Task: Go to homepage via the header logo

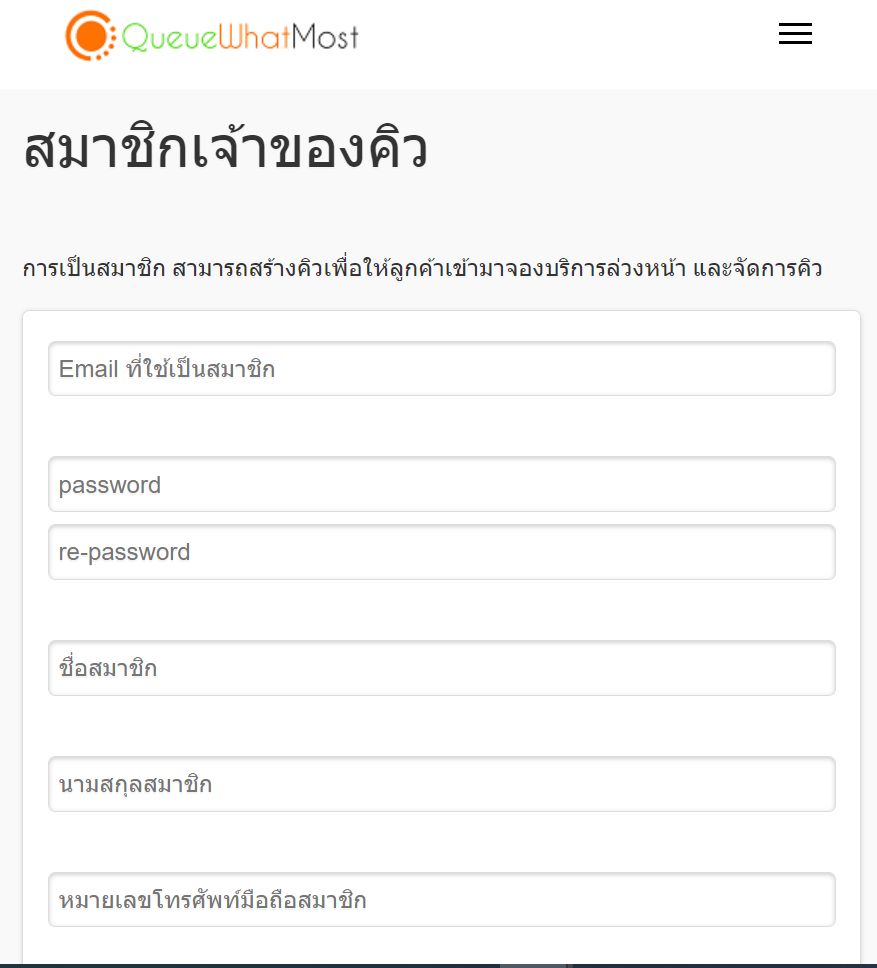Action: click(x=212, y=35)
